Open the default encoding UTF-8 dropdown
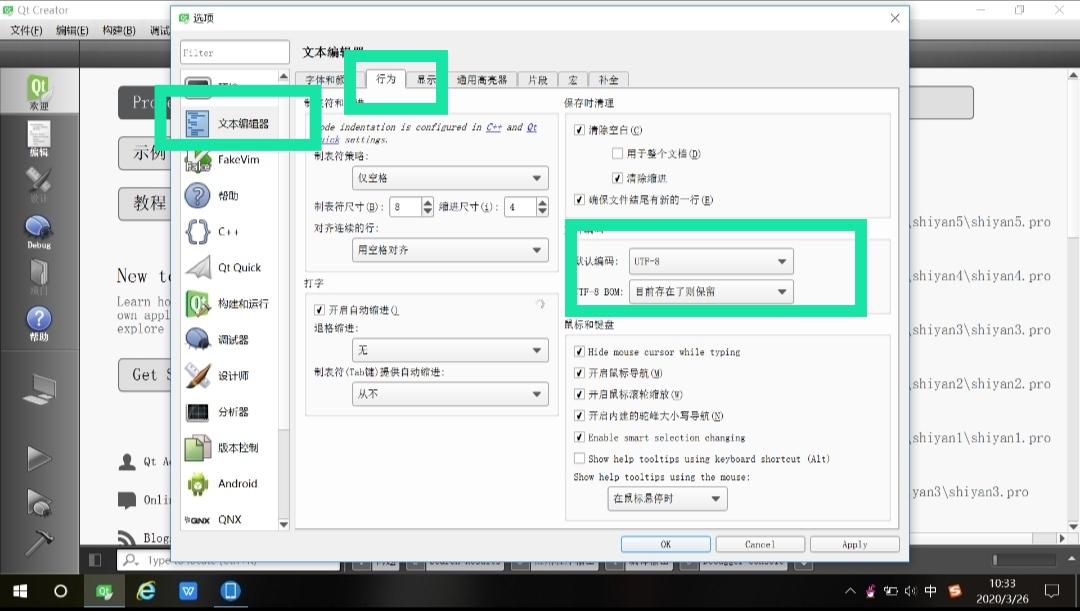This screenshot has width=1080, height=611. pos(711,261)
